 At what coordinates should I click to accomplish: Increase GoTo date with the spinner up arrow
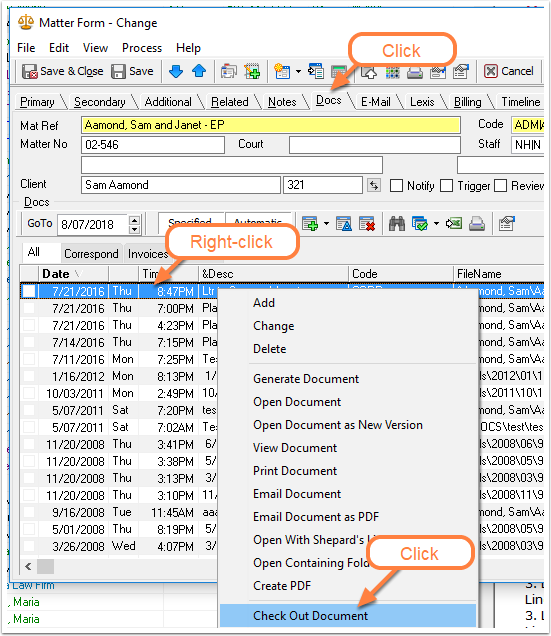[x=134, y=220]
